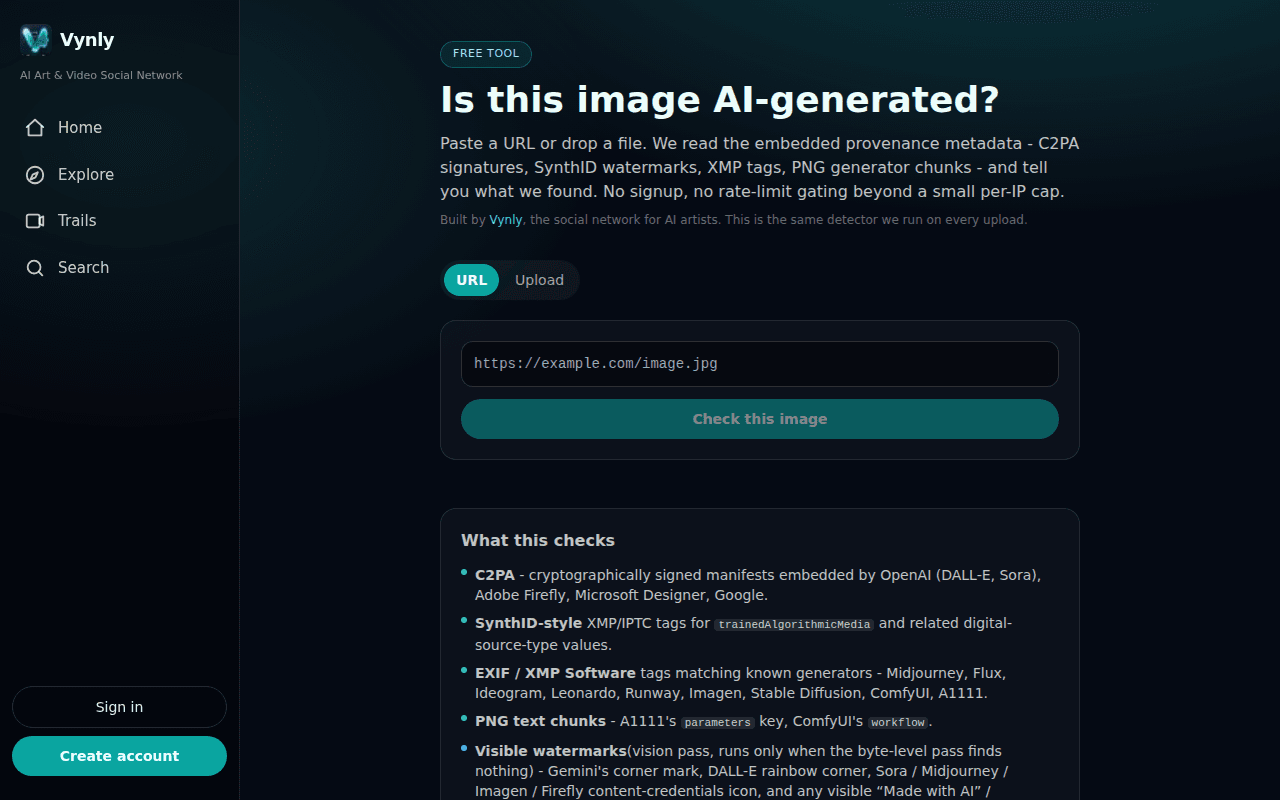This screenshot has width=1280, height=800.
Task: Click the Search magnifier icon
Action: (x=35, y=268)
